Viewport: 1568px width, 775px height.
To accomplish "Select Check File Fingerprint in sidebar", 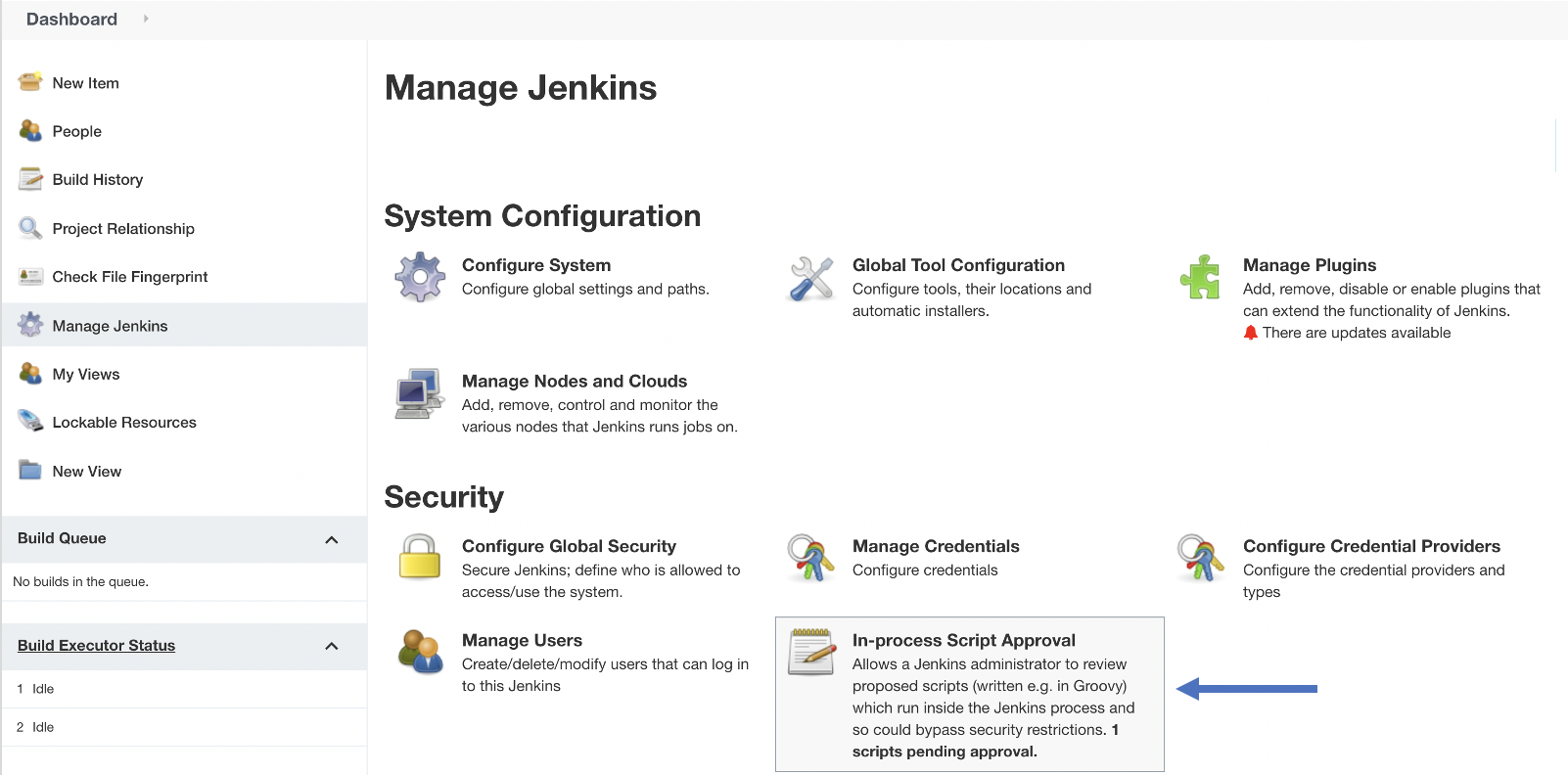I will tap(129, 276).
